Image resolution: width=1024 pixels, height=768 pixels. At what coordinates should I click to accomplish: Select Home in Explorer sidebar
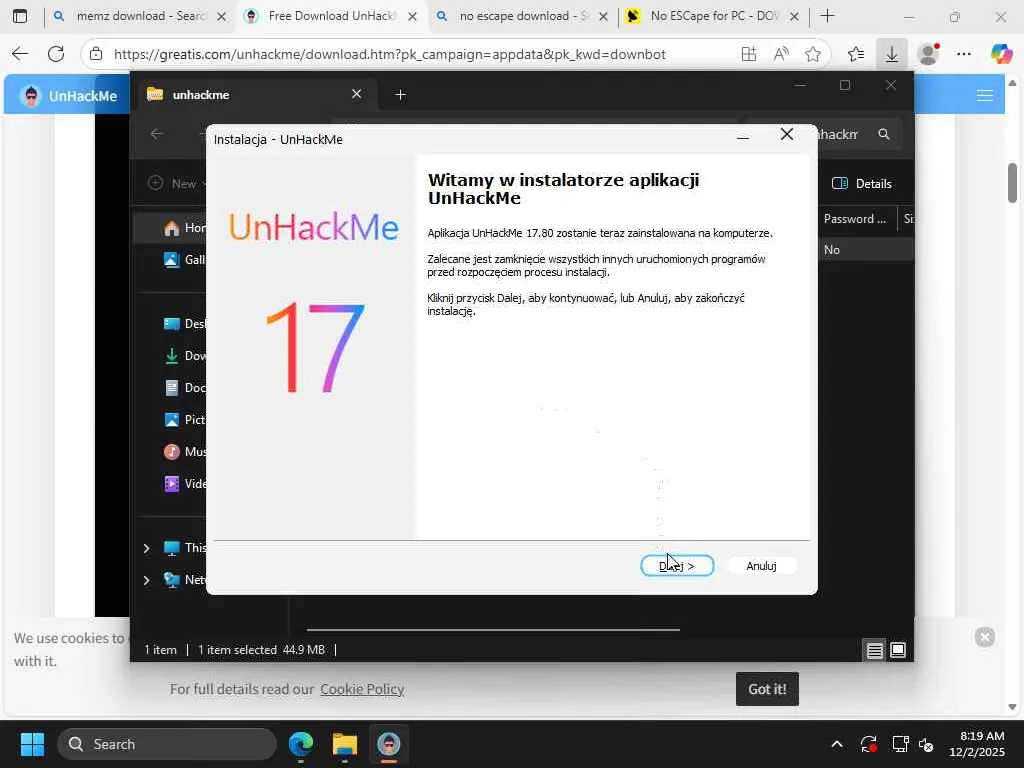(x=184, y=227)
